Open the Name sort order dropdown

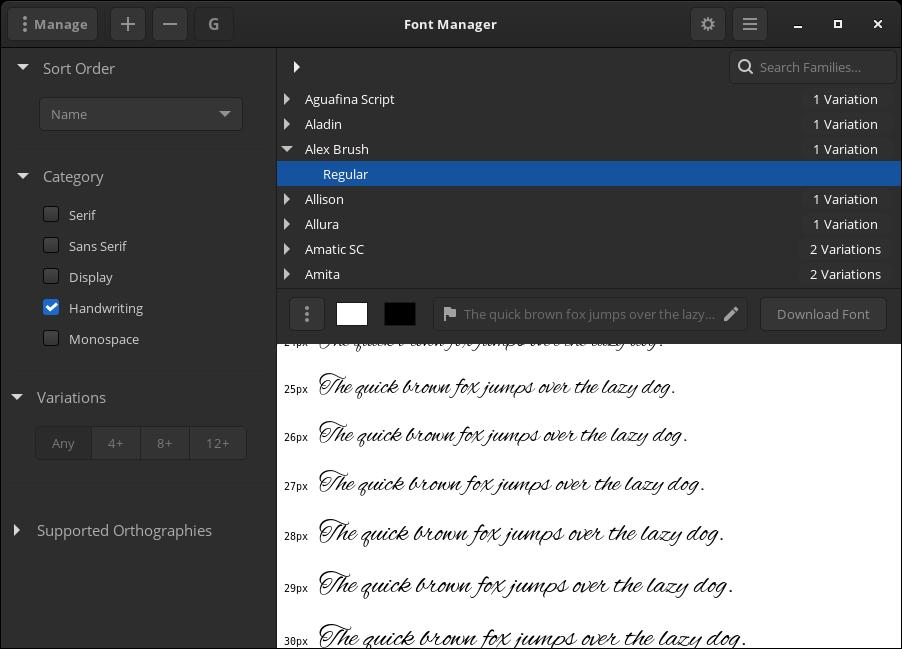pyautogui.click(x=141, y=114)
